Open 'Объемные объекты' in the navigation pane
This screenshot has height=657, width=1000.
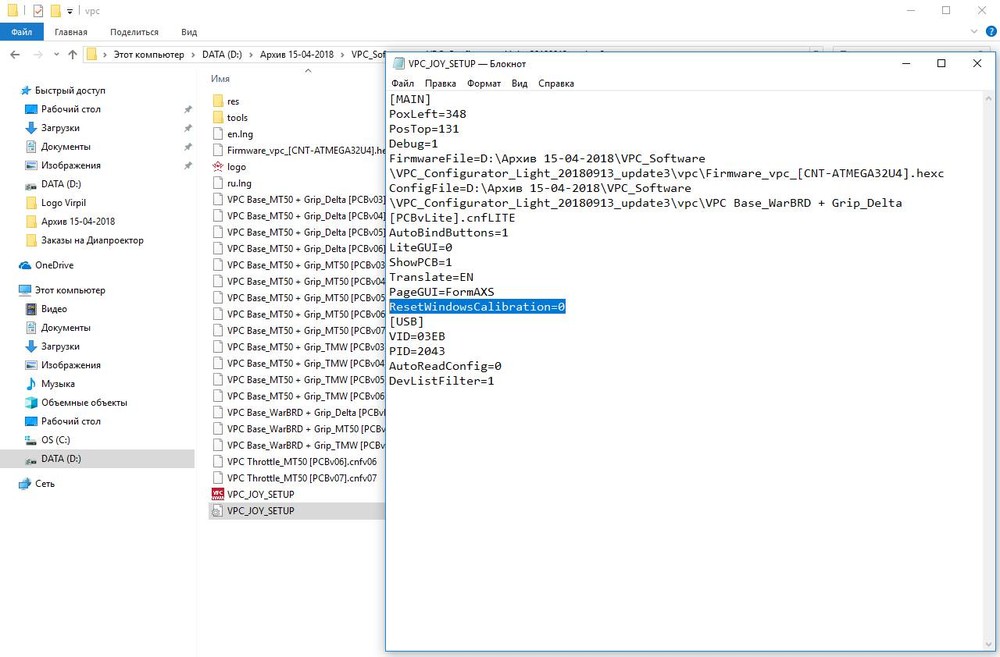pyautogui.click(x=84, y=402)
